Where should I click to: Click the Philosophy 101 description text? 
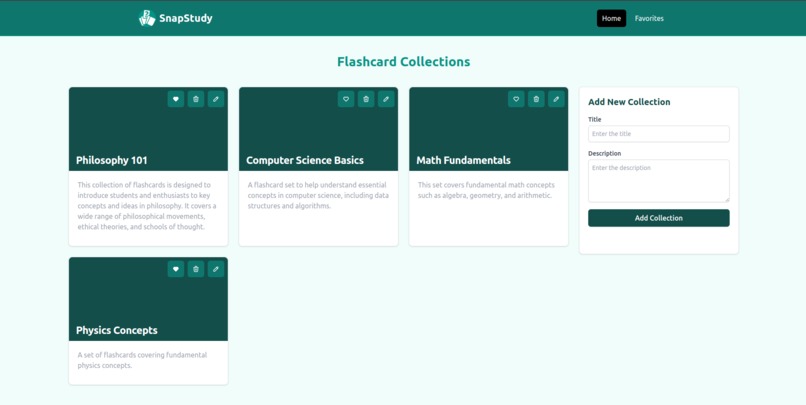click(x=147, y=206)
